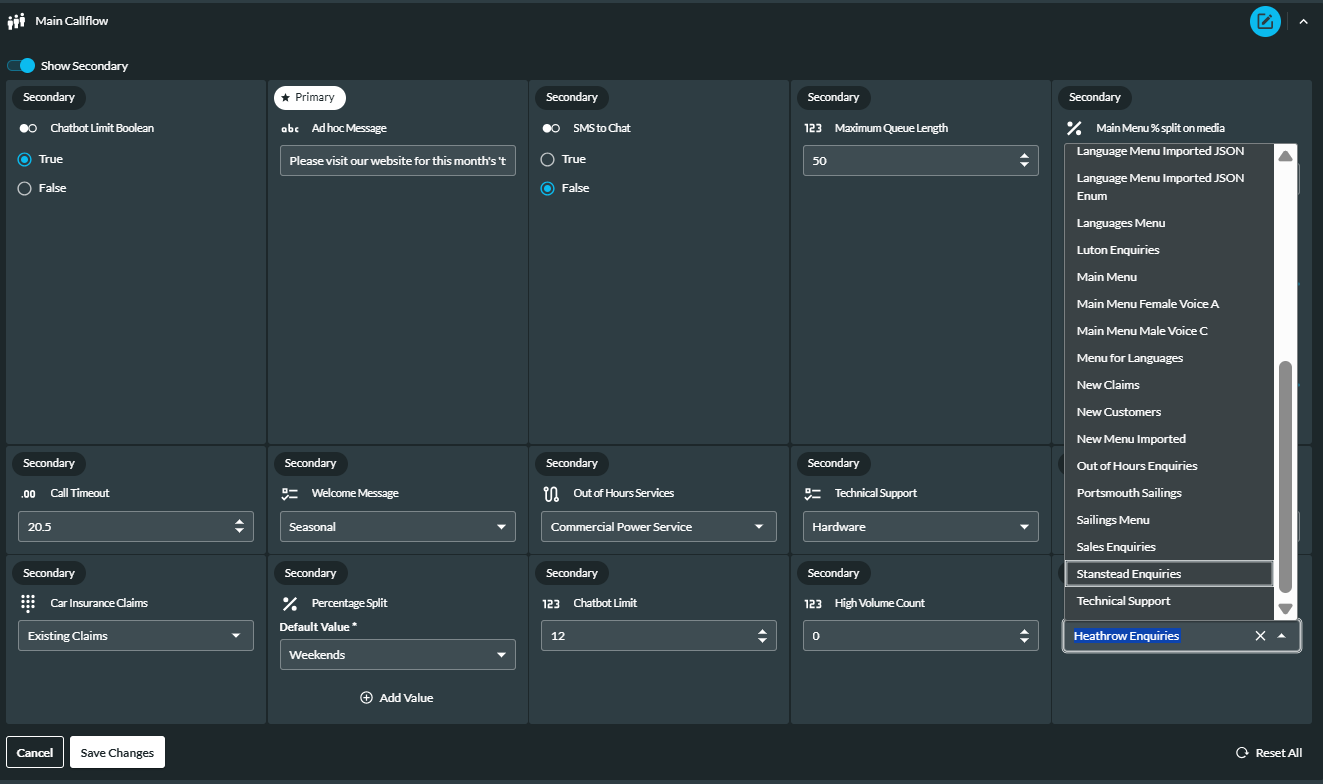Image resolution: width=1323 pixels, height=784 pixels.
Task: Open the Welcome Message Seasonal dropdown
Action: point(398,527)
